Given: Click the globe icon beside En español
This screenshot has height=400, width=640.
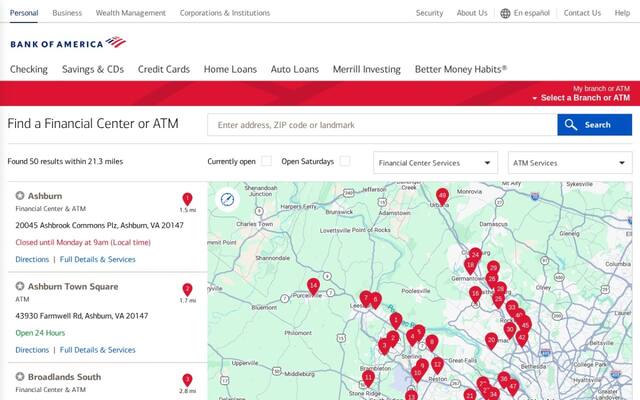Looking at the screenshot, I should click(505, 13).
